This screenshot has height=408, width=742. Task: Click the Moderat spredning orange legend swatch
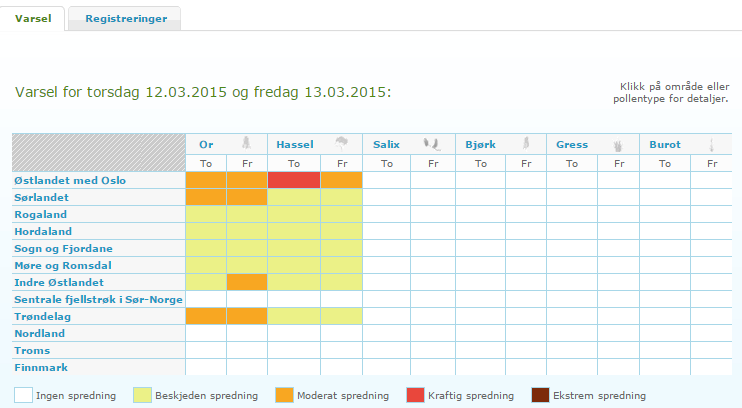(284, 395)
